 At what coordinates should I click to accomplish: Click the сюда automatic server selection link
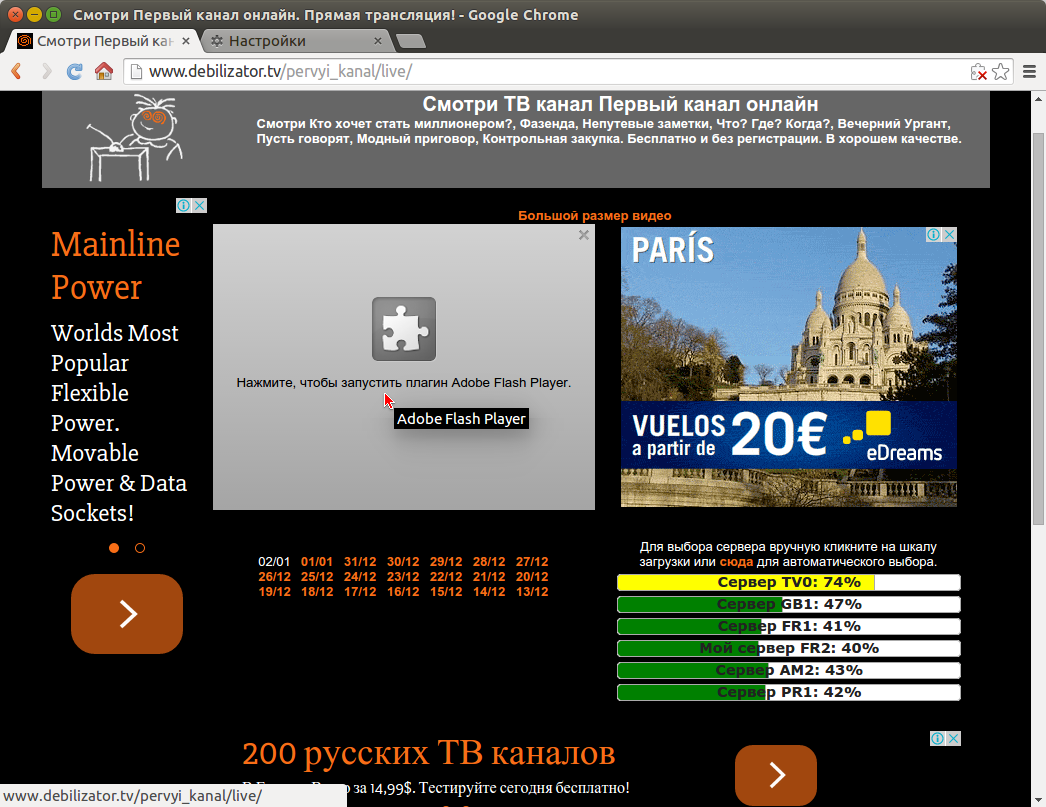[736, 562]
